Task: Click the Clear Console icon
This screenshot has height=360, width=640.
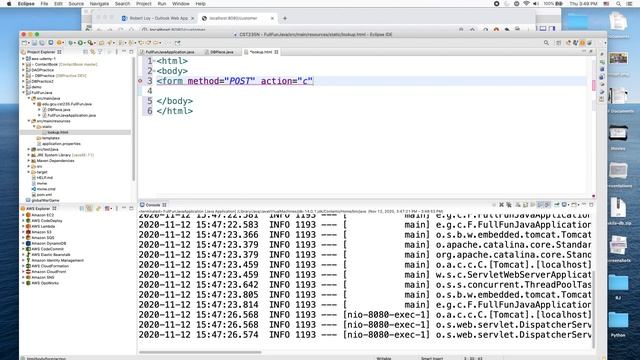Action: pyautogui.click(x=518, y=204)
